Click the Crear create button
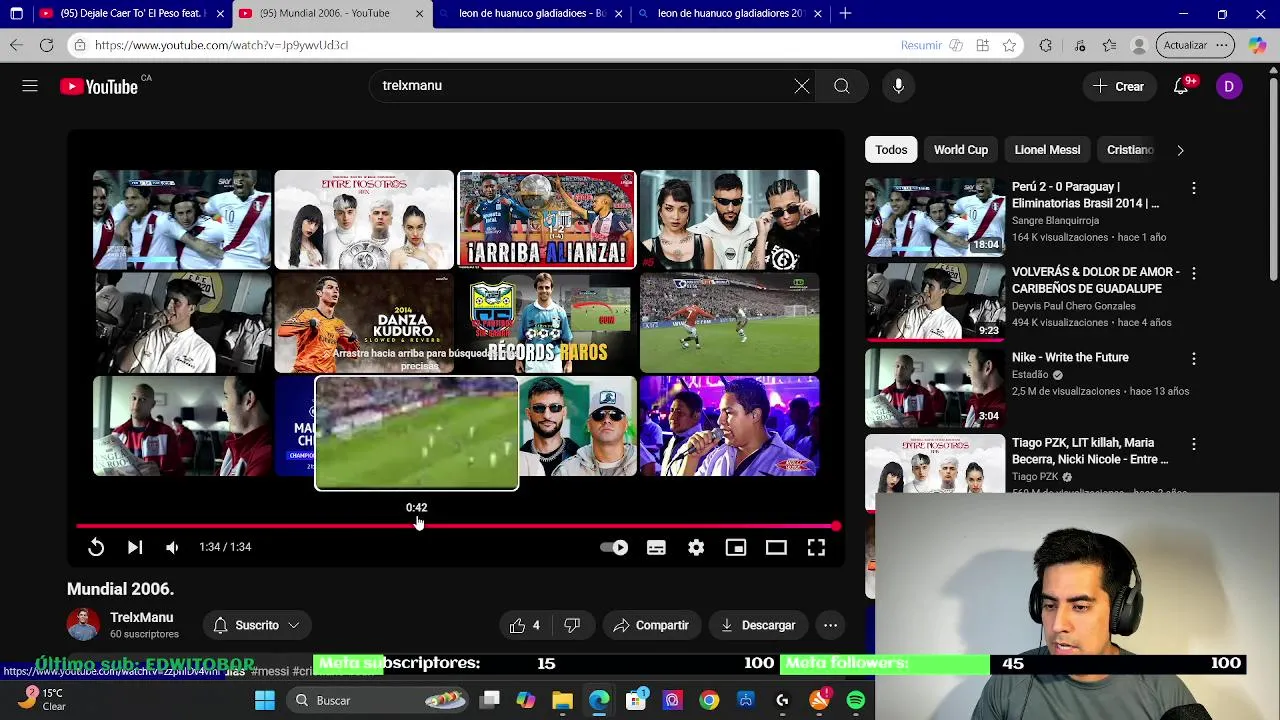Image resolution: width=1280 pixels, height=720 pixels. [1119, 86]
